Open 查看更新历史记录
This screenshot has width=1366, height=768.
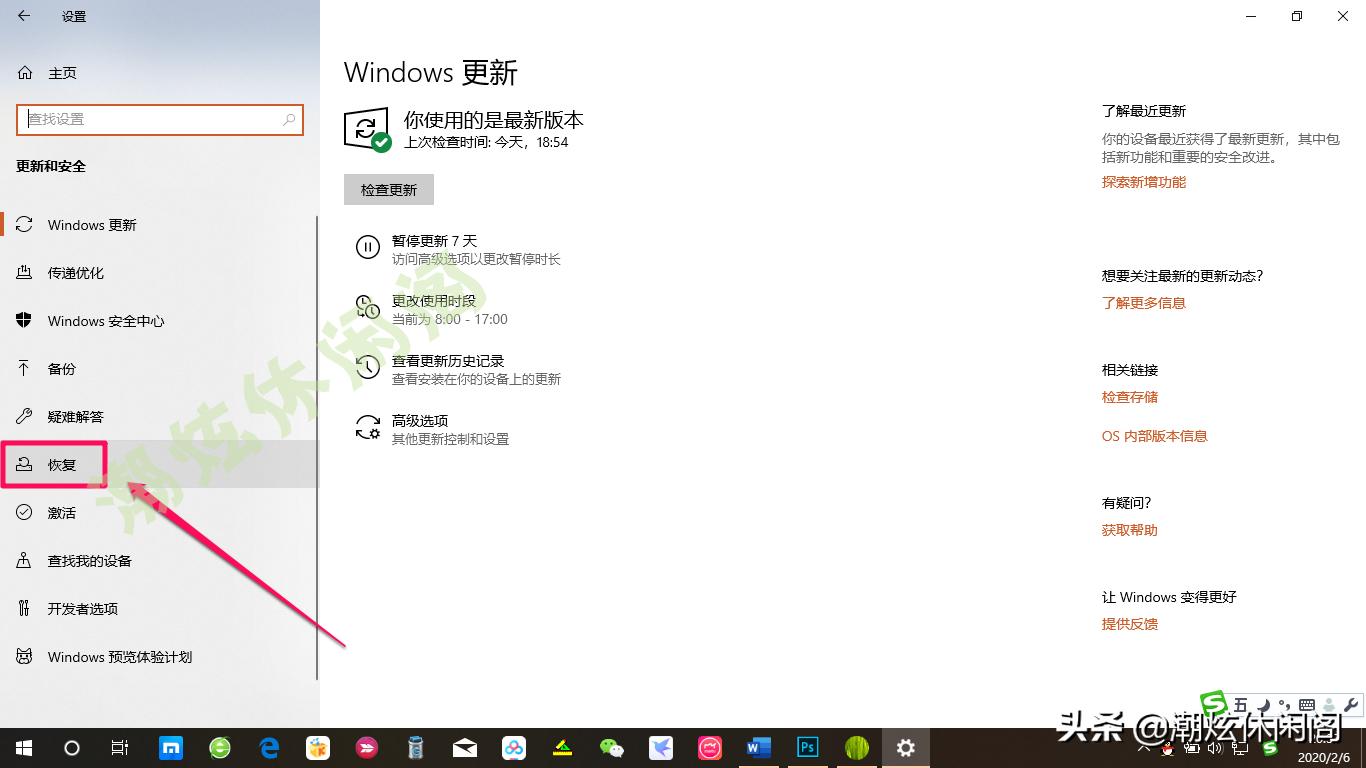[448, 361]
